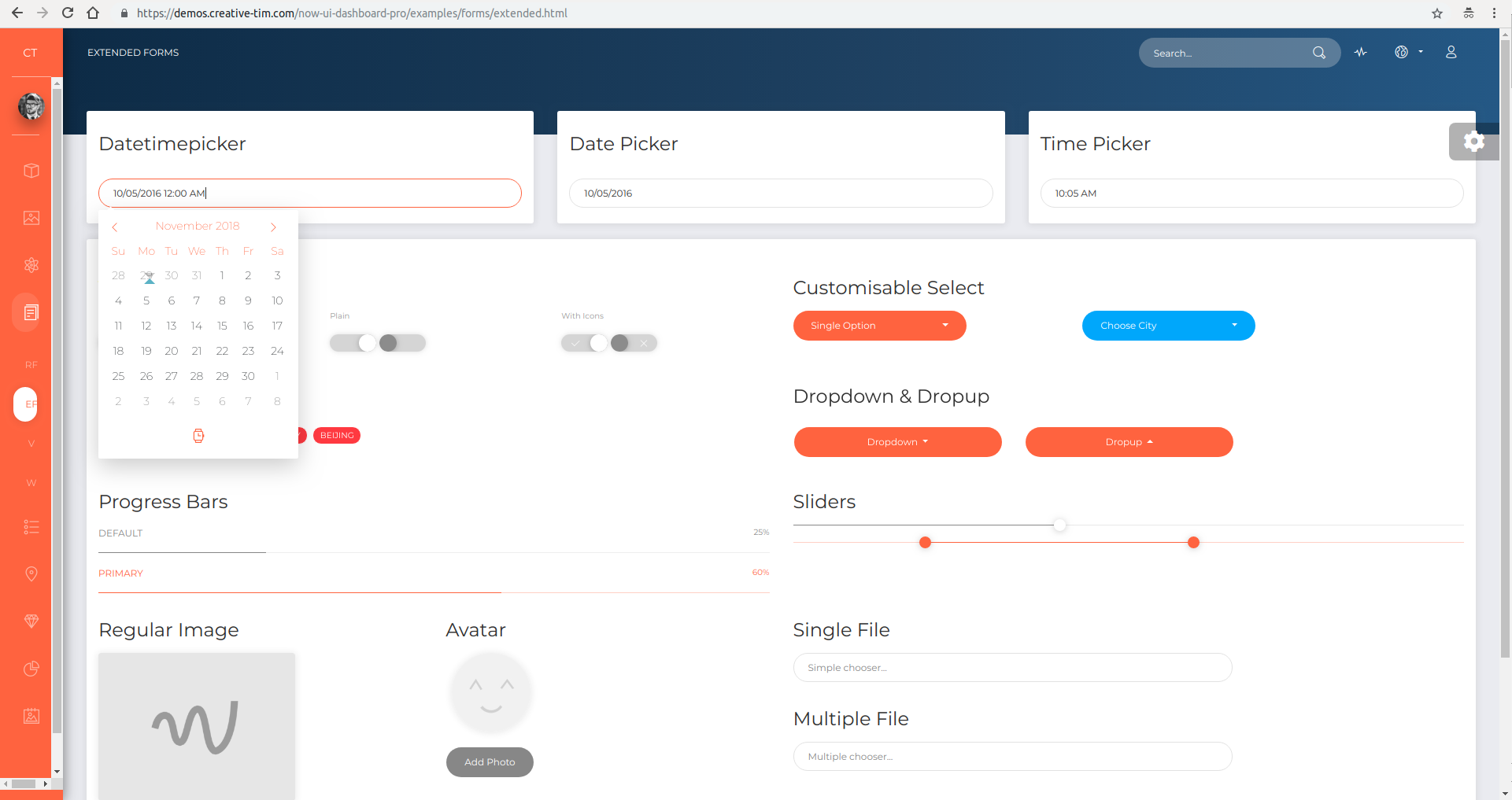Image resolution: width=1512 pixels, height=800 pixels.
Task: Click the forms notepad icon in sidebar
Action: coord(31,312)
